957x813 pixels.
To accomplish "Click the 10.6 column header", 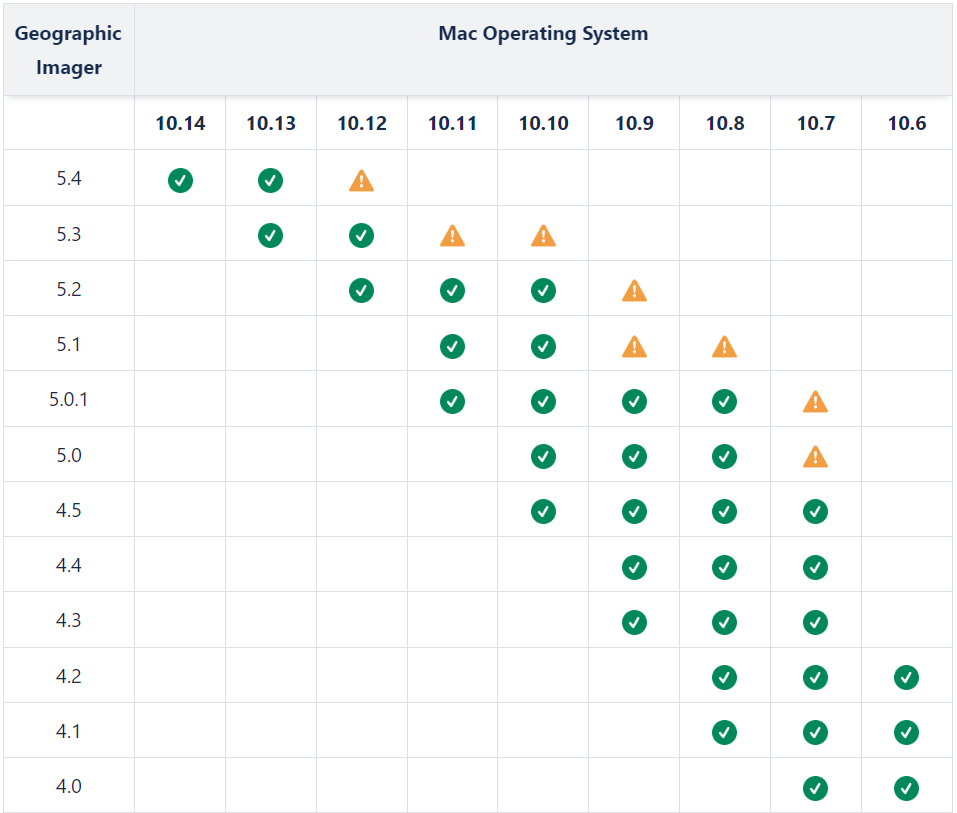I will click(906, 124).
